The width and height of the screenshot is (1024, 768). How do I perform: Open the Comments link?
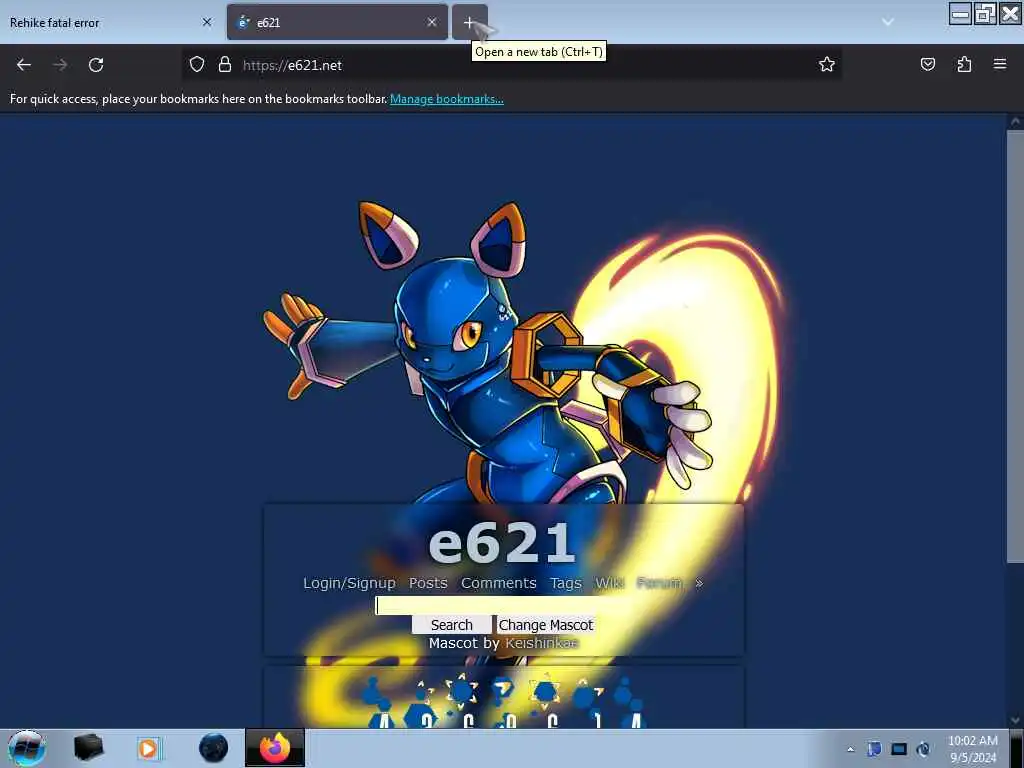coord(498,583)
